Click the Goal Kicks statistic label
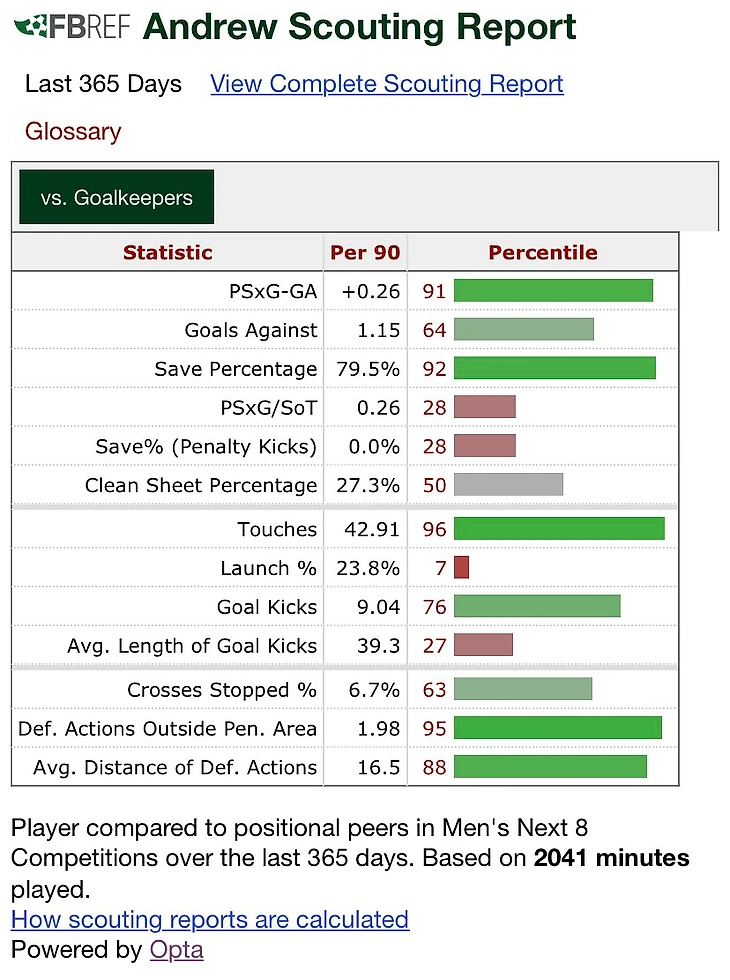The image size is (730, 980). 267,607
